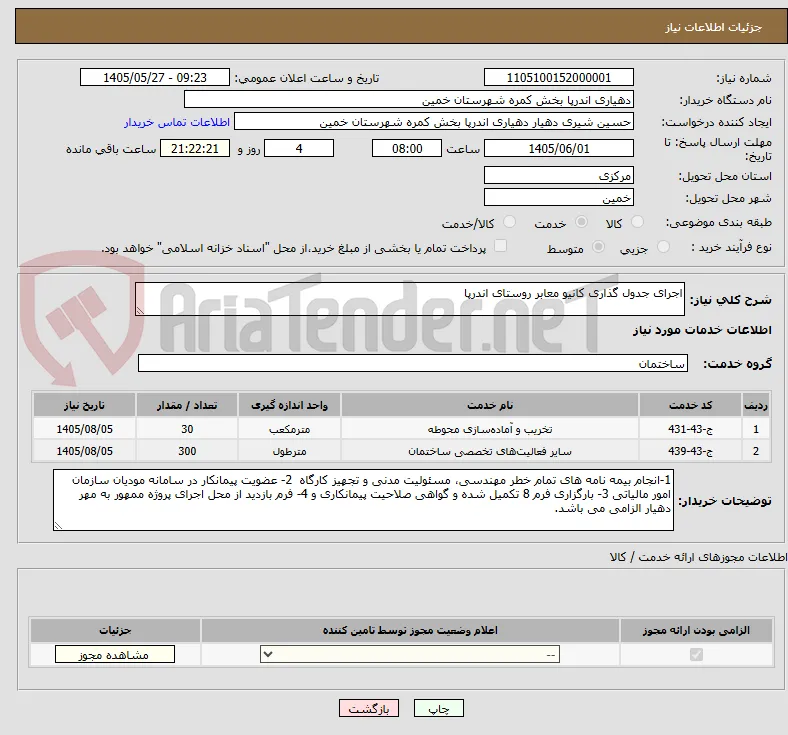Screen dimensions: 788x735
Task: Click the quantity cell showing 300
Action: pos(187,451)
